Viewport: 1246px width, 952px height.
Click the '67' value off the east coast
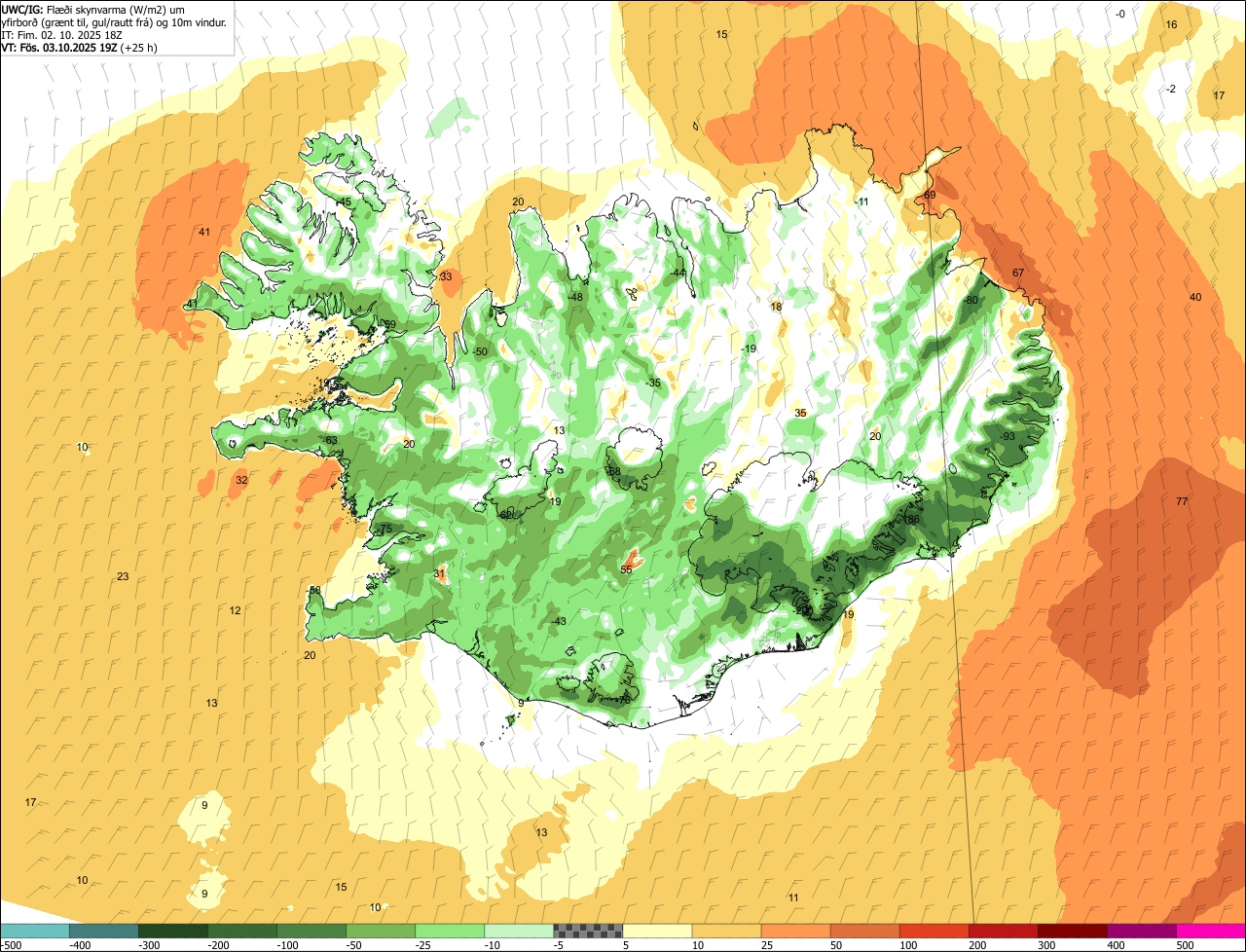[1018, 273]
